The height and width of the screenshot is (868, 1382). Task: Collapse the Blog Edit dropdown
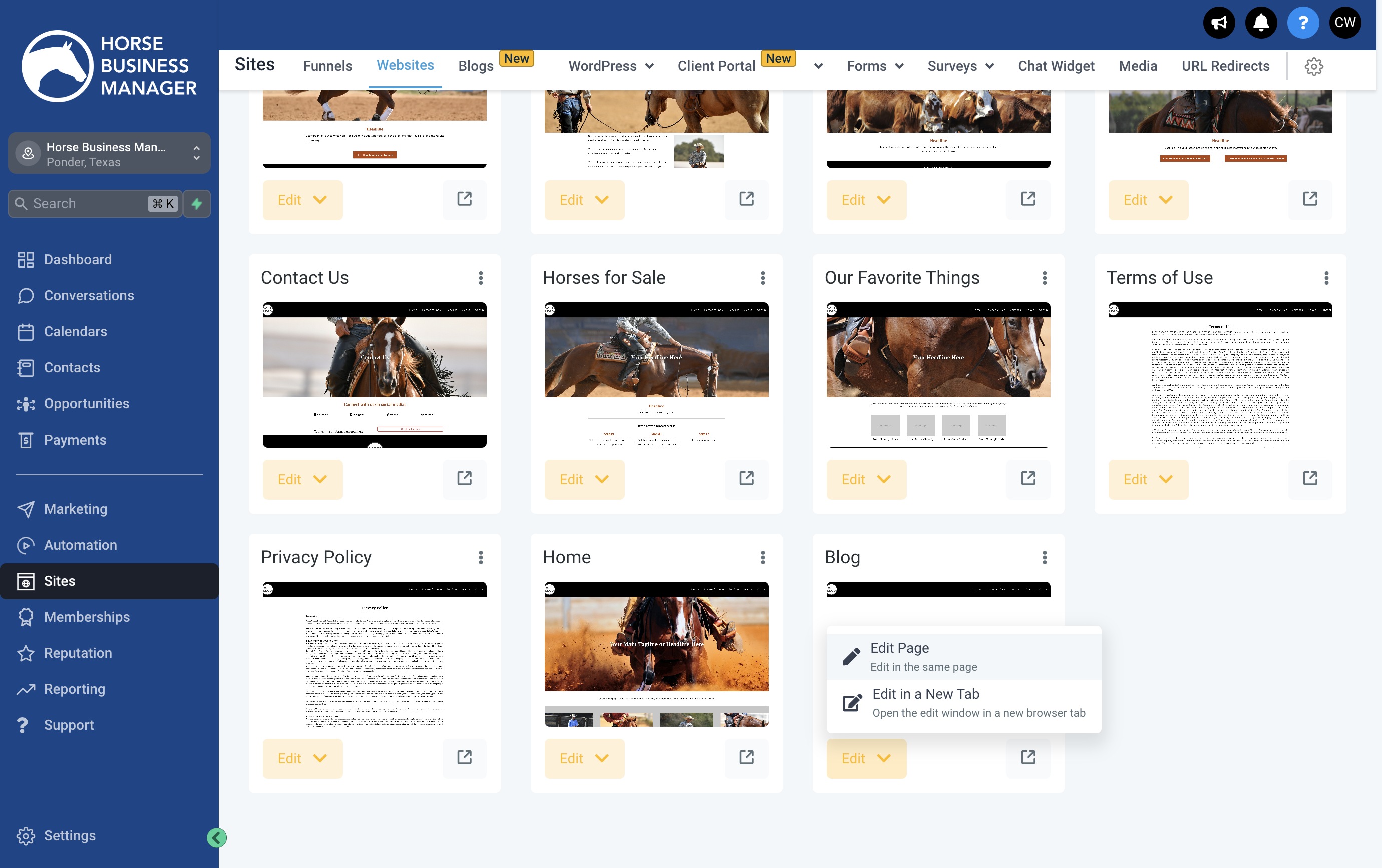click(866, 758)
